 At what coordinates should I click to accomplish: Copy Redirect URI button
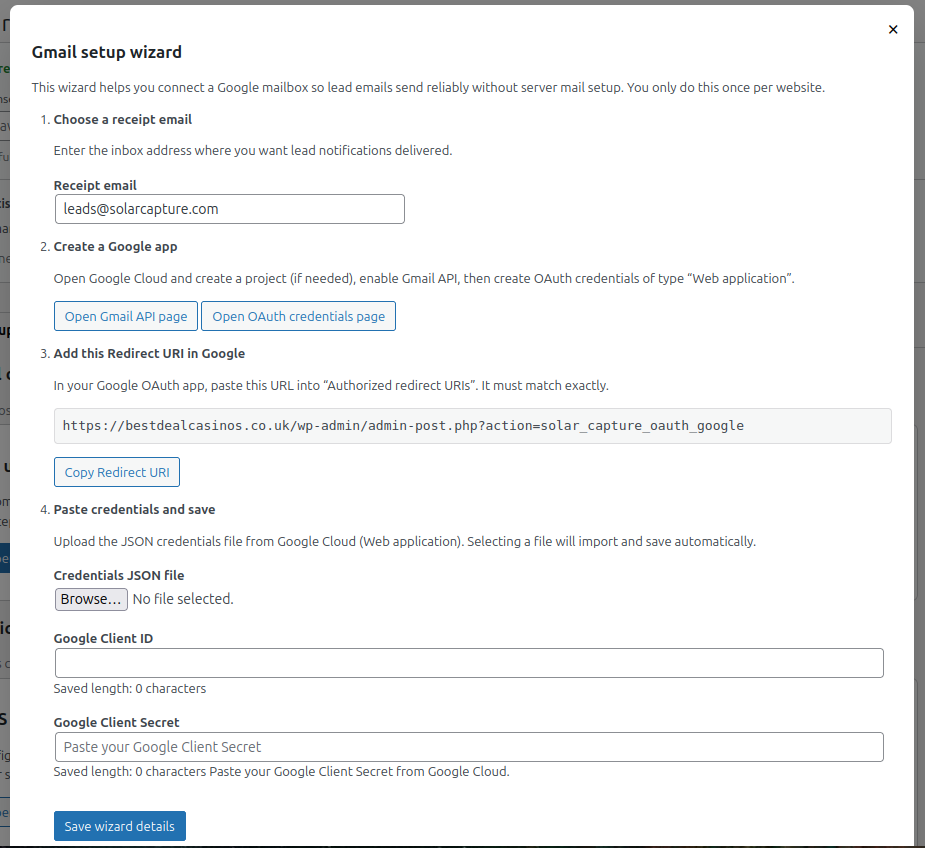(117, 472)
